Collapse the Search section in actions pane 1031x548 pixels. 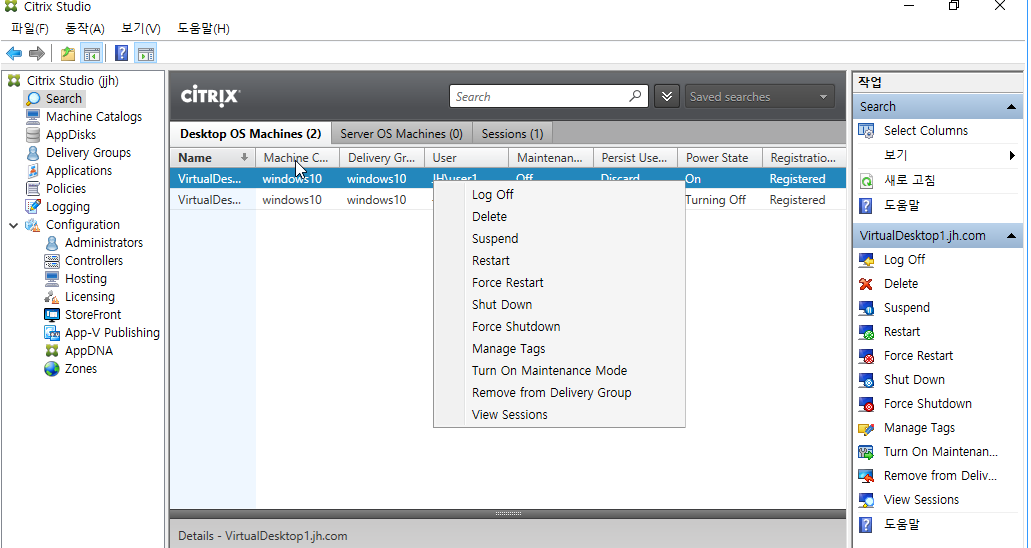click(1011, 107)
